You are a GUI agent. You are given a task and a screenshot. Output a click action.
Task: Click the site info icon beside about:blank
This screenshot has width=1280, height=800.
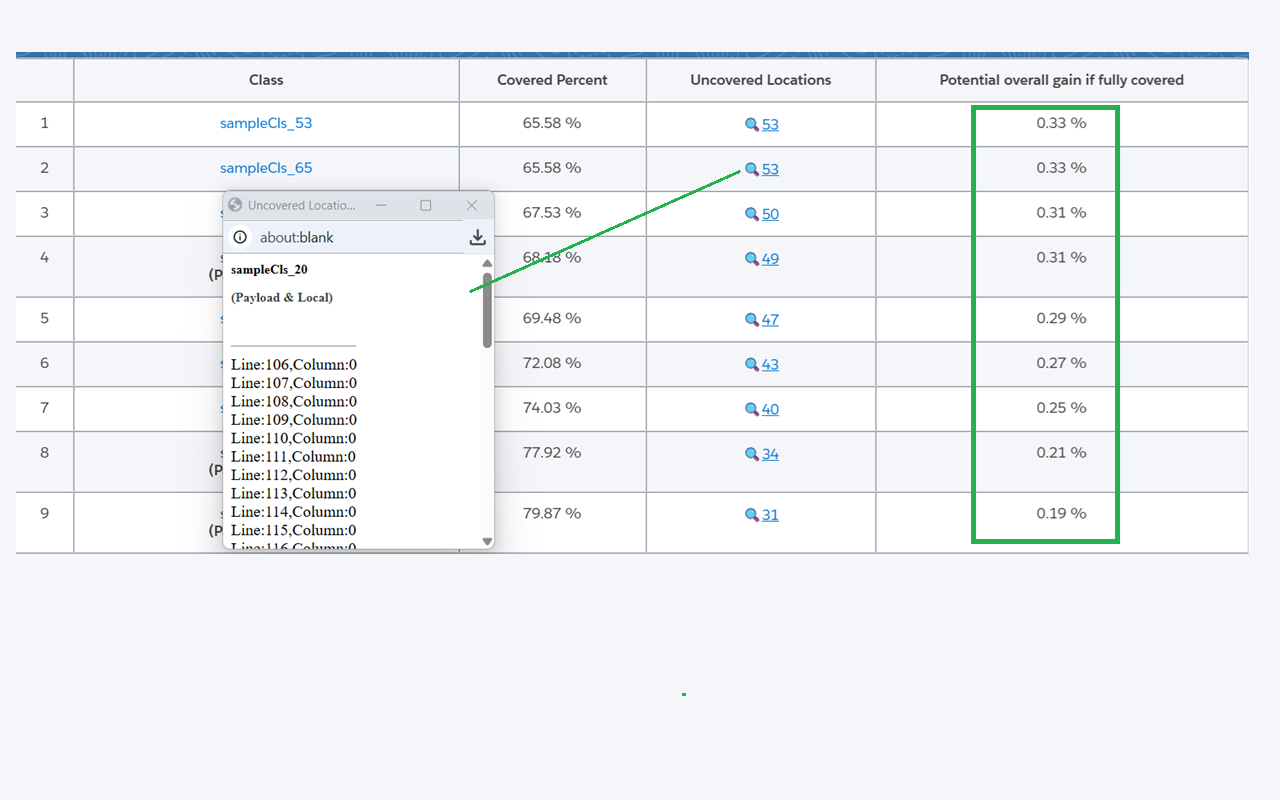pos(239,237)
